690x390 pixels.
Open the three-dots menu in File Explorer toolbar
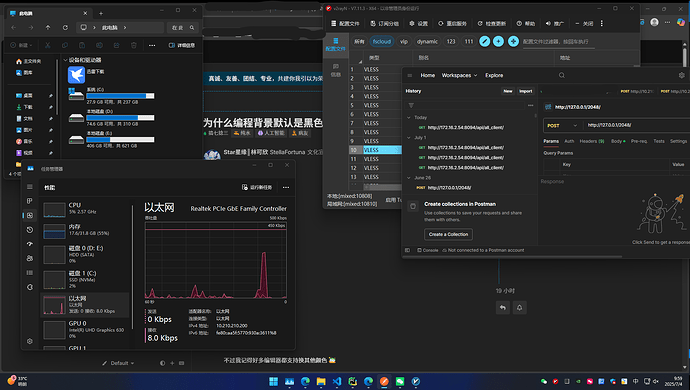[x=152, y=45]
